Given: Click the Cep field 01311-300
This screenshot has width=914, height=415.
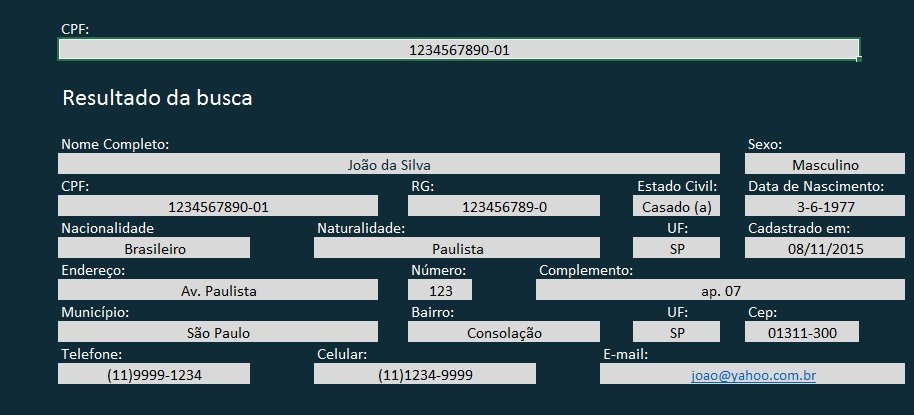Looking at the screenshot, I should 802,332.
